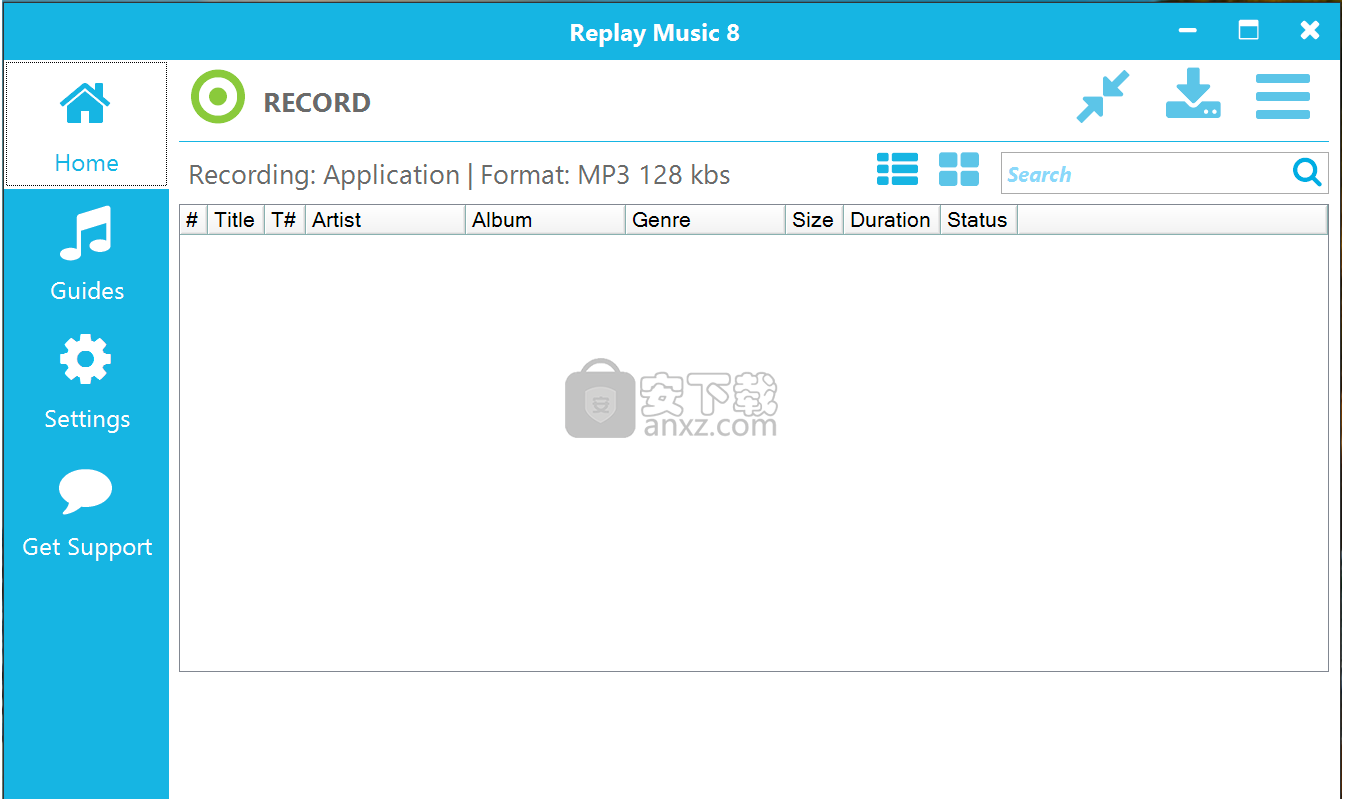Maximize the Replay Music 8 window
The height and width of the screenshot is (799, 1347).
tap(1248, 30)
